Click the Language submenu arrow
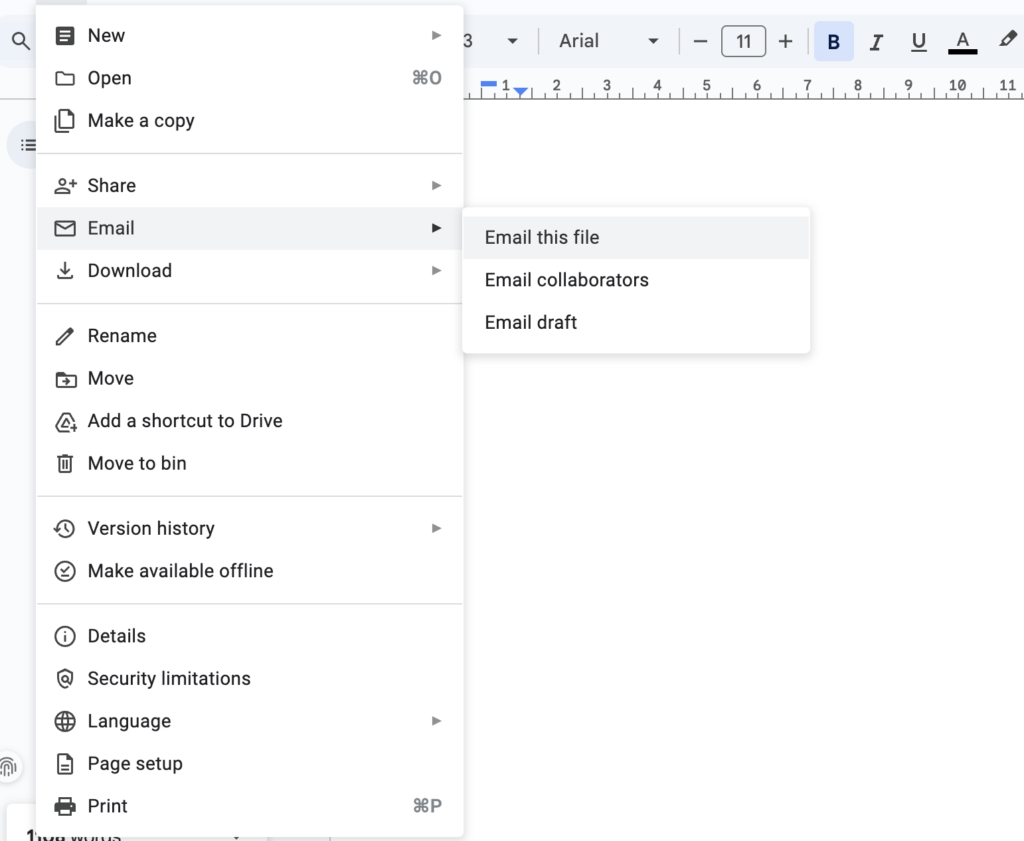This screenshot has width=1024, height=841. click(436, 721)
